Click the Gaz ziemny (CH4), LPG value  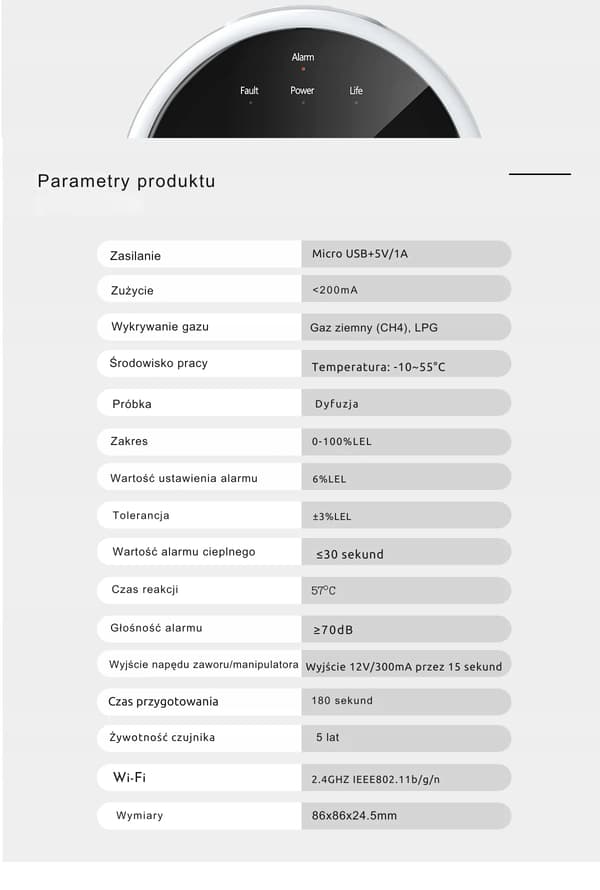(x=374, y=328)
